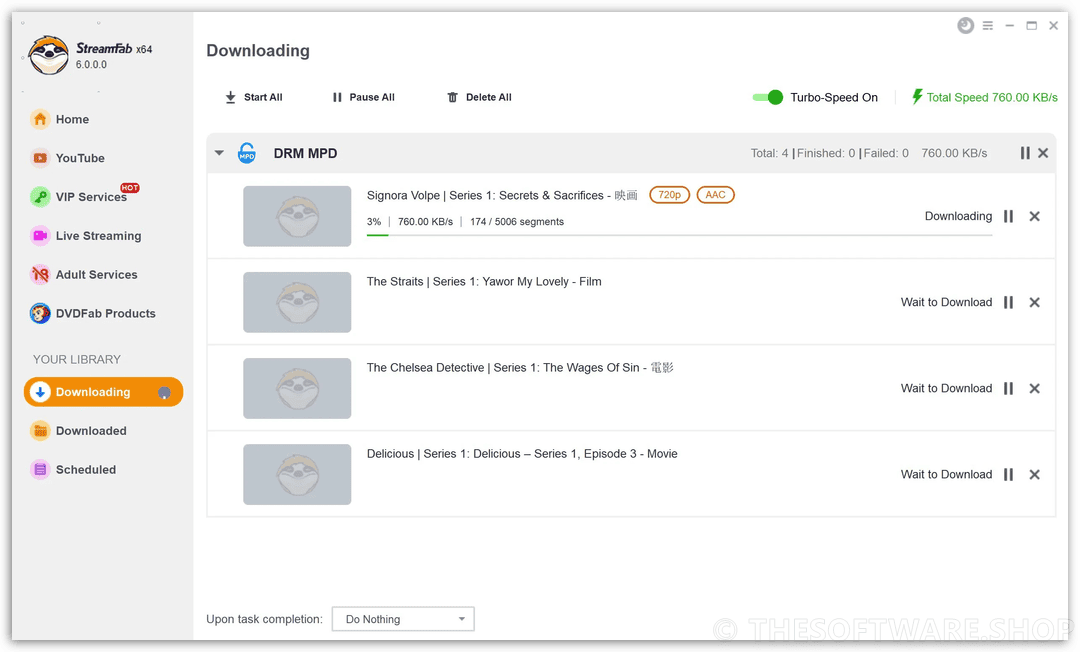Click The Straits title text
The image size is (1080, 652).
tap(484, 282)
